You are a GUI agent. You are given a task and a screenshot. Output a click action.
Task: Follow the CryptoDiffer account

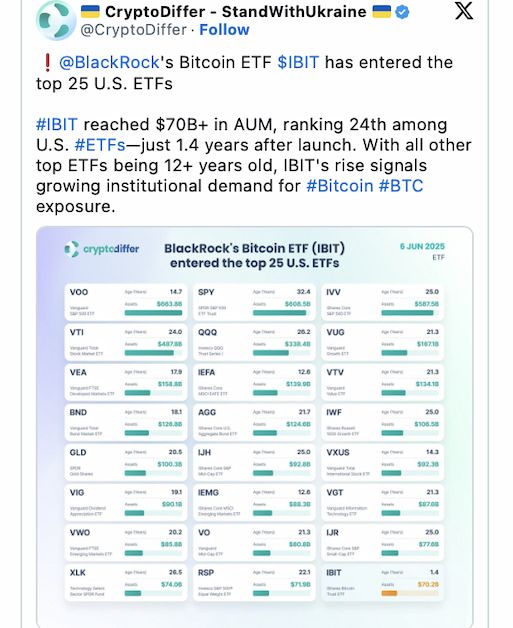(x=224, y=30)
